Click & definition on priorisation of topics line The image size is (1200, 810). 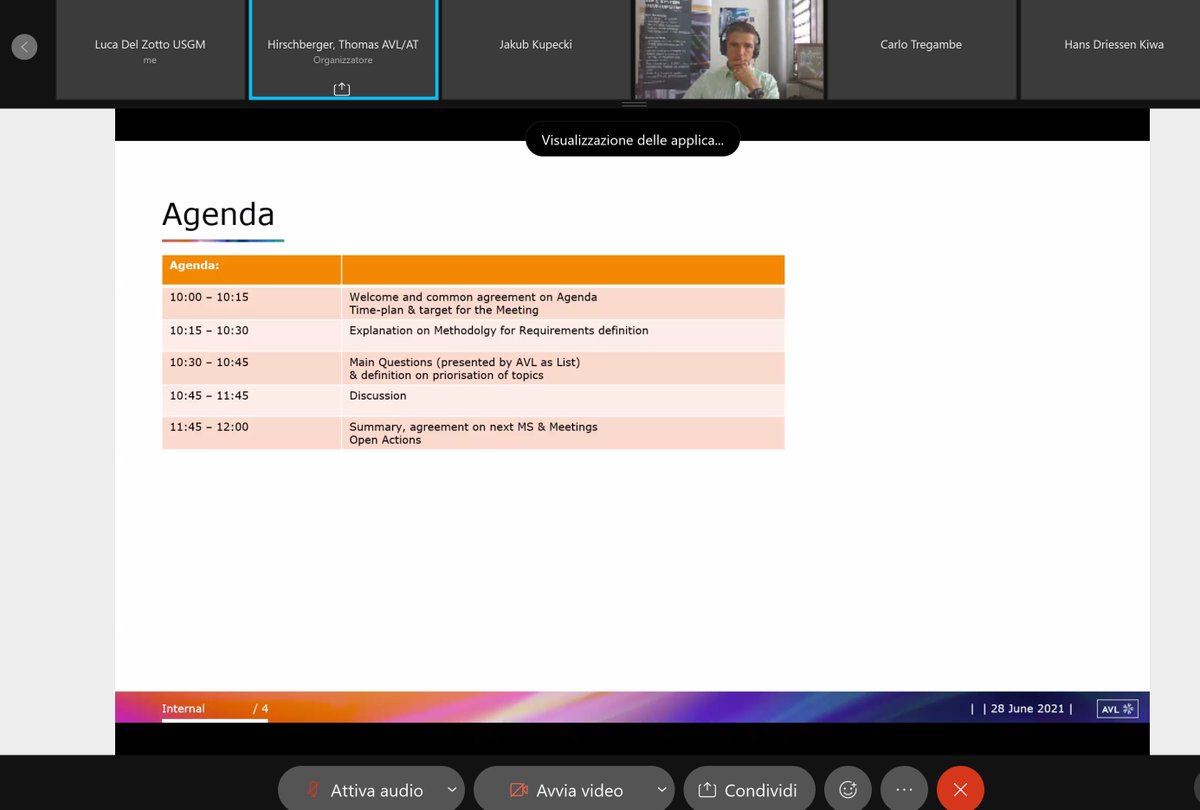[x=446, y=375]
